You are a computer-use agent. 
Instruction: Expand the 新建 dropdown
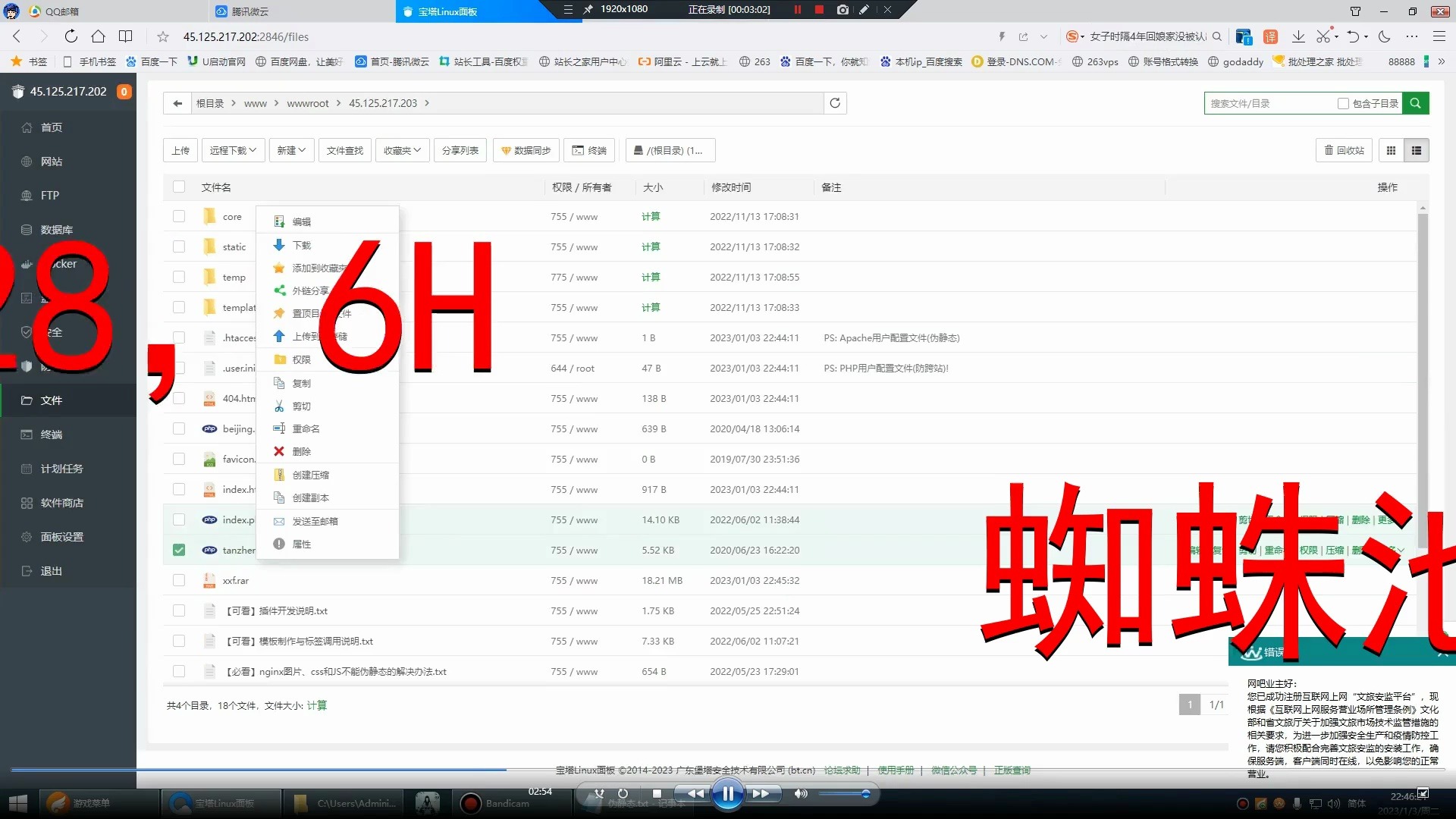click(291, 150)
